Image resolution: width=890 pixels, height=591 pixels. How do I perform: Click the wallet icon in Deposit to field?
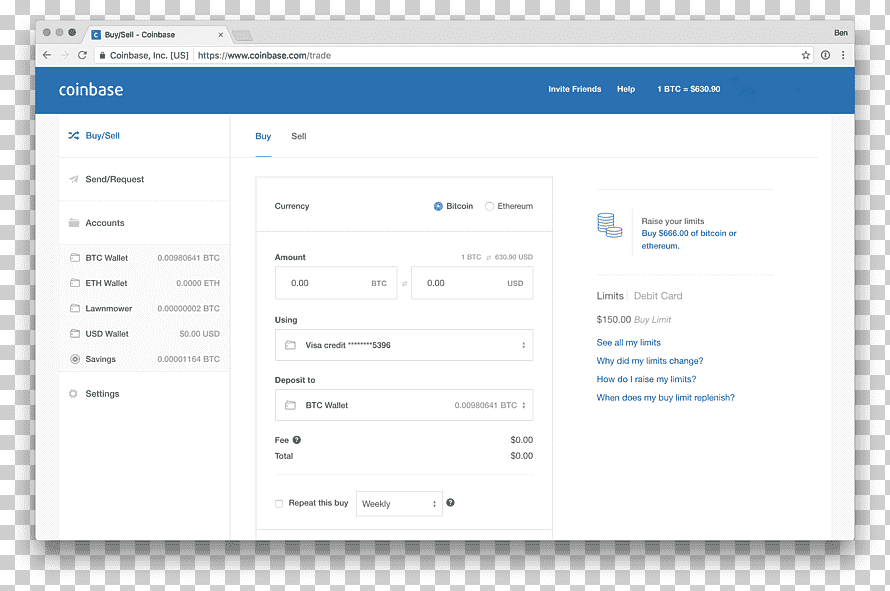click(x=291, y=405)
